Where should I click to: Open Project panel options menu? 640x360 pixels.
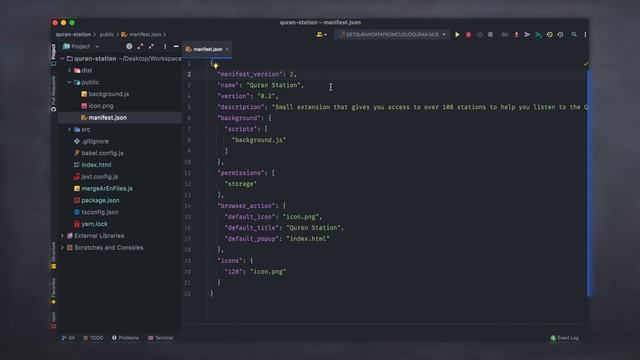point(165,47)
